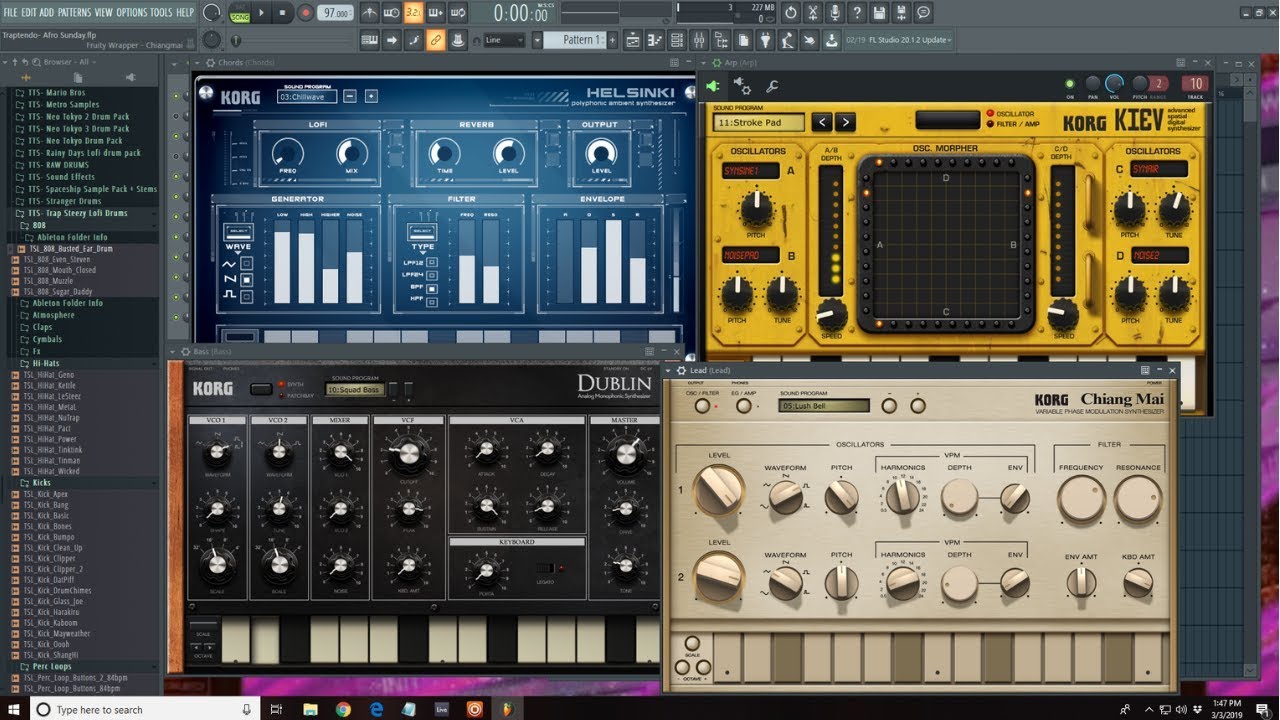Open Arp plugin wrench settings icon
1280x720 pixels.
tap(772, 86)
